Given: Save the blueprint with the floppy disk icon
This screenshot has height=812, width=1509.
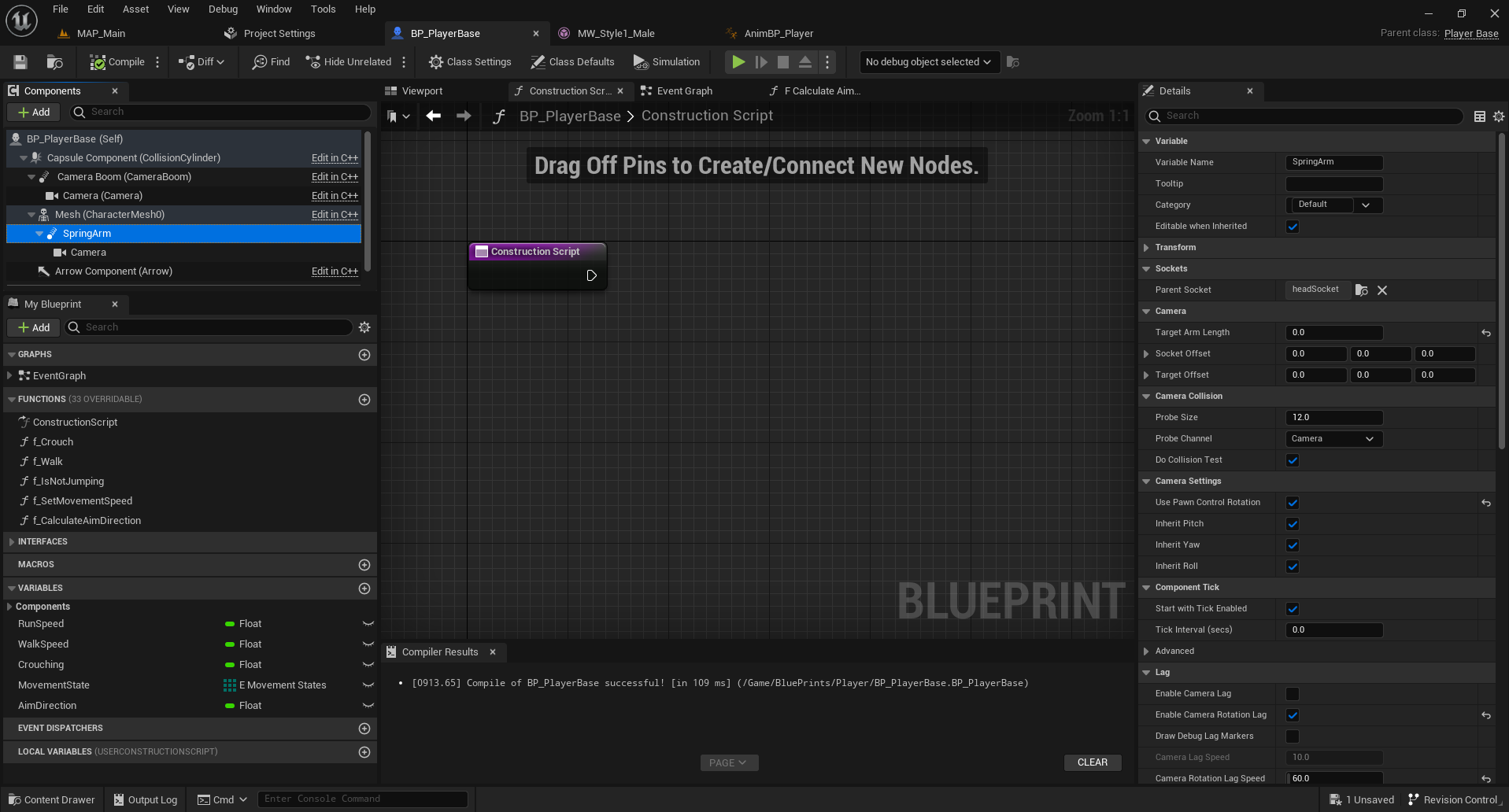Looking at the screenshot, I should point(20,62).
